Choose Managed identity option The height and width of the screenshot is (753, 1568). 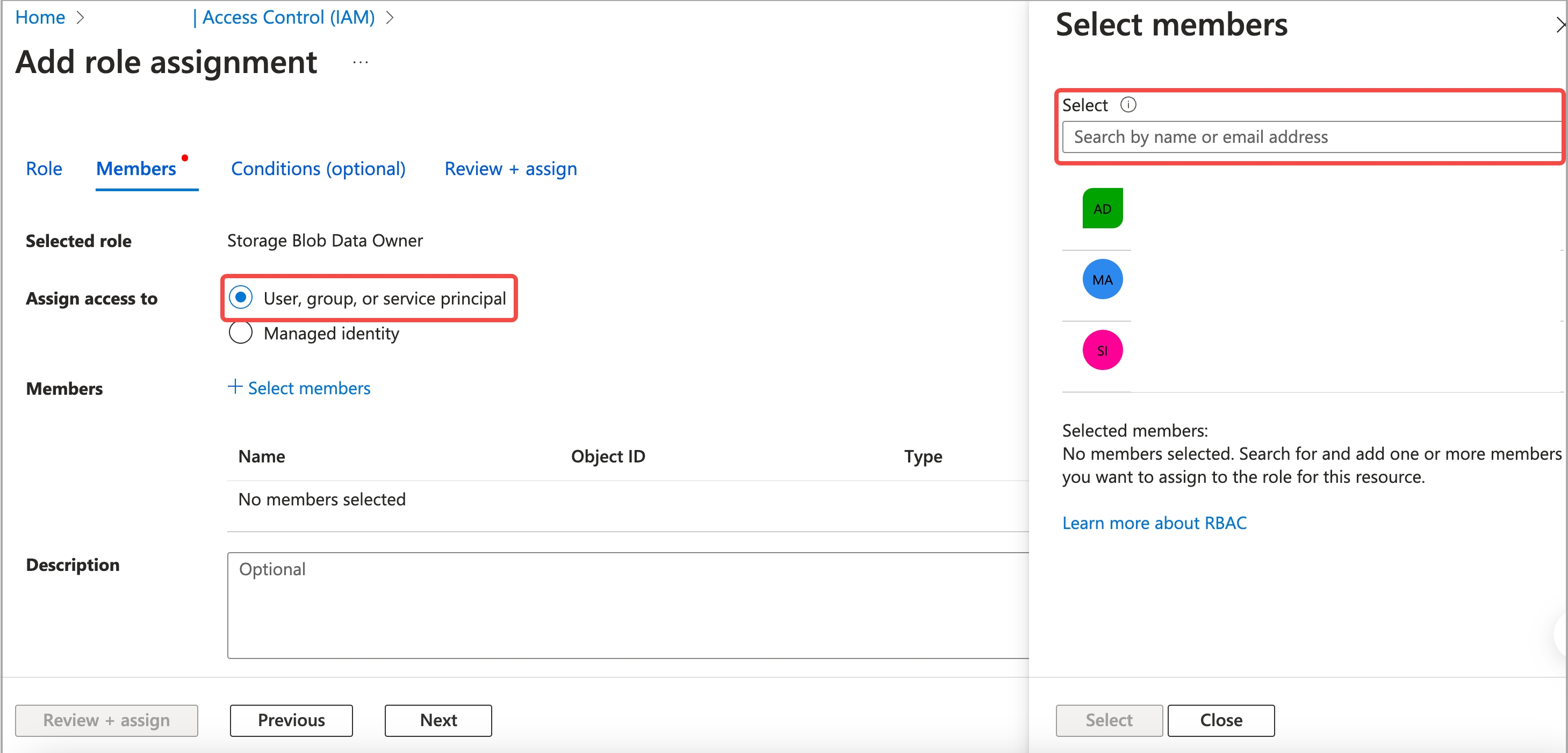(241, 332)
